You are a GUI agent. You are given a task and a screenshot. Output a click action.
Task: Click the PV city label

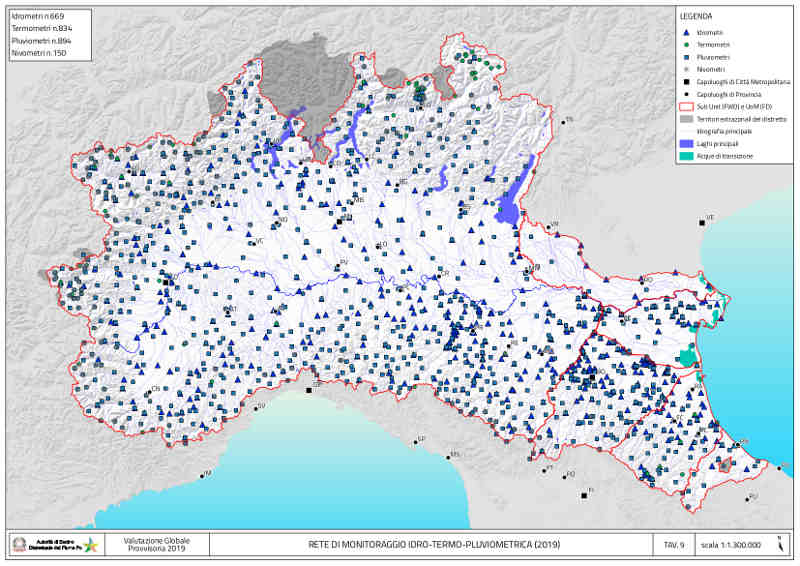[344, 262]
